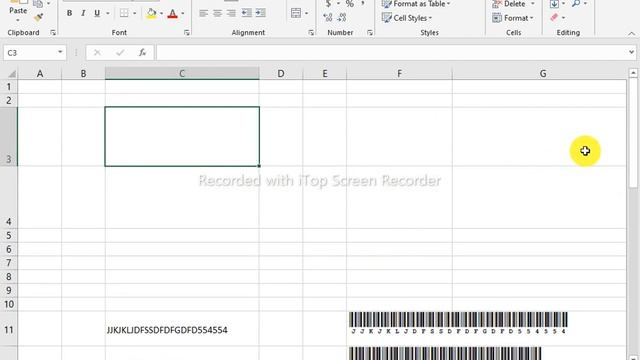Click the Delete cells button
The image size is (640, 360).
tap(509, 4)
